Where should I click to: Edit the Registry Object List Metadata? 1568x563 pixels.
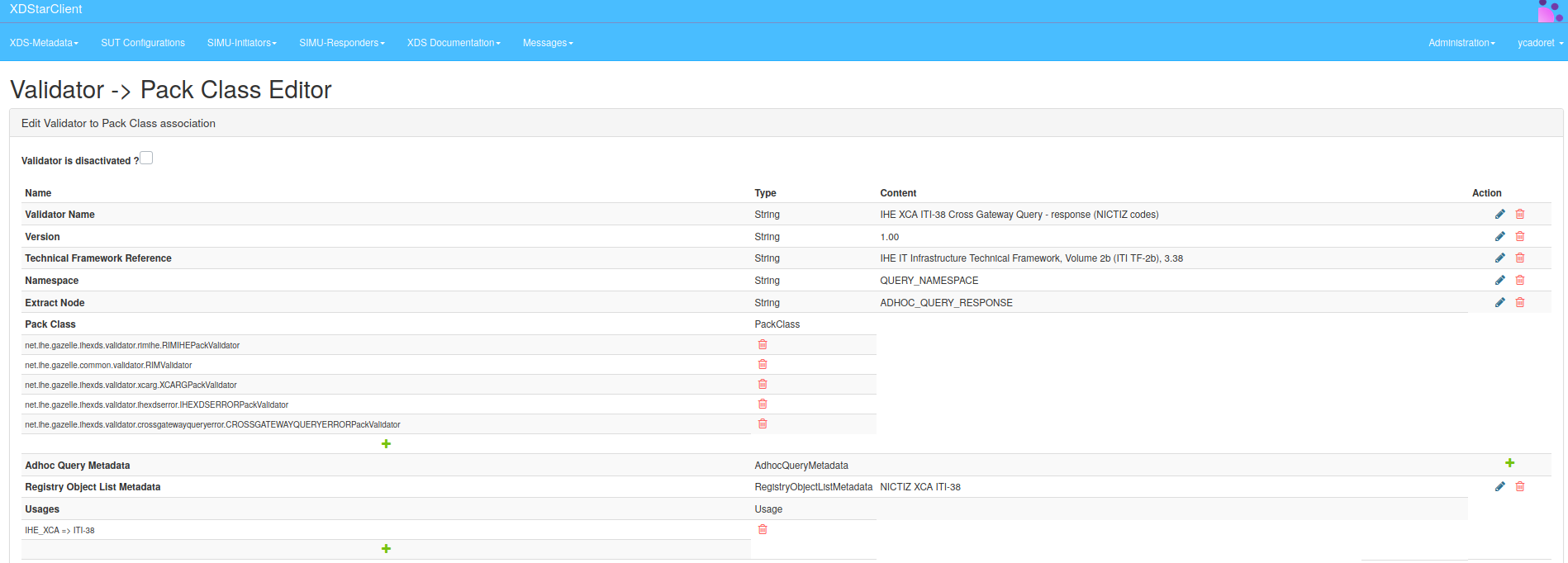[x=1499, y=487]
